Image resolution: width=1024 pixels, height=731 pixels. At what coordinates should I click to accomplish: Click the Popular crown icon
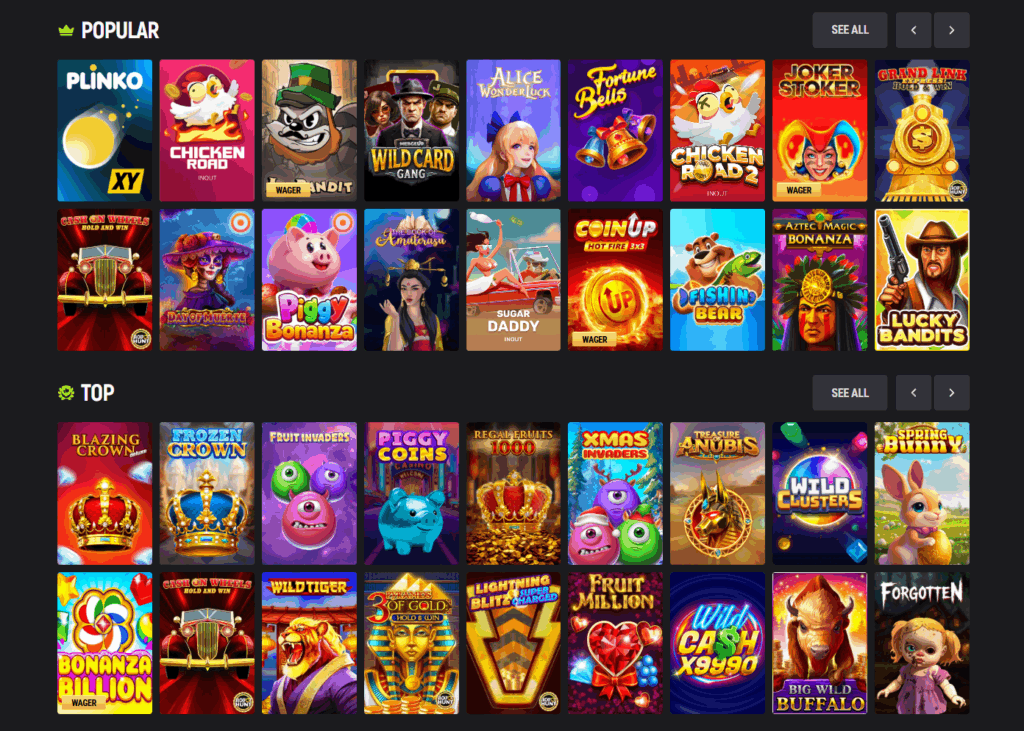click(66, 31)
